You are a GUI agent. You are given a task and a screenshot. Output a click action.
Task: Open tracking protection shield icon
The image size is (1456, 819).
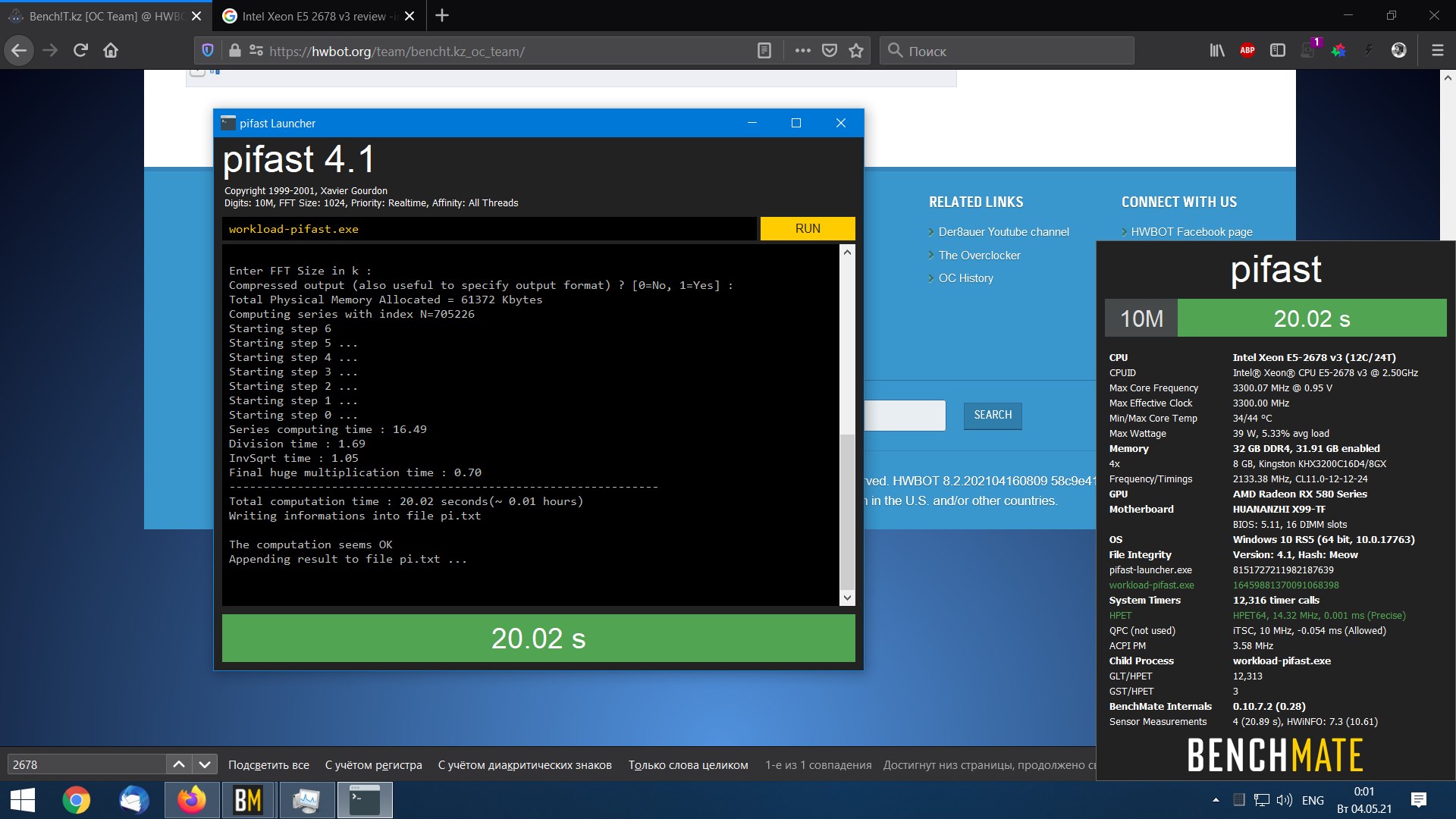[x=208, y=51]
